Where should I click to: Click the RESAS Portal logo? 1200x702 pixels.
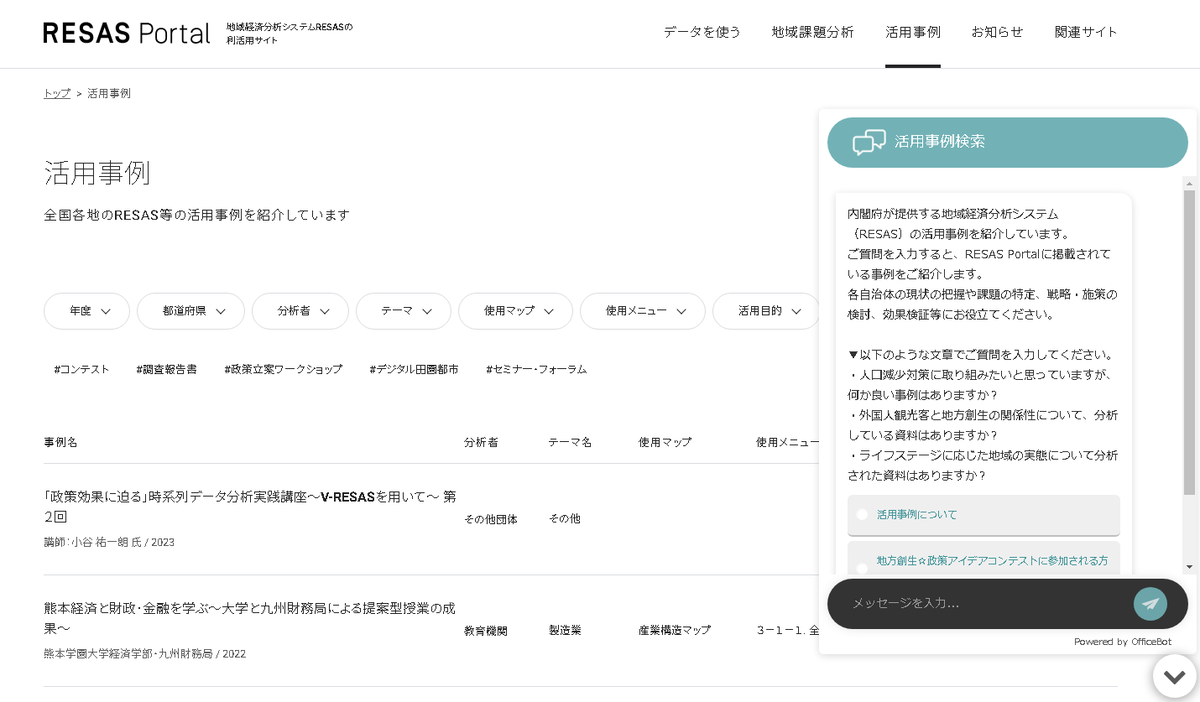pos(127,33)
